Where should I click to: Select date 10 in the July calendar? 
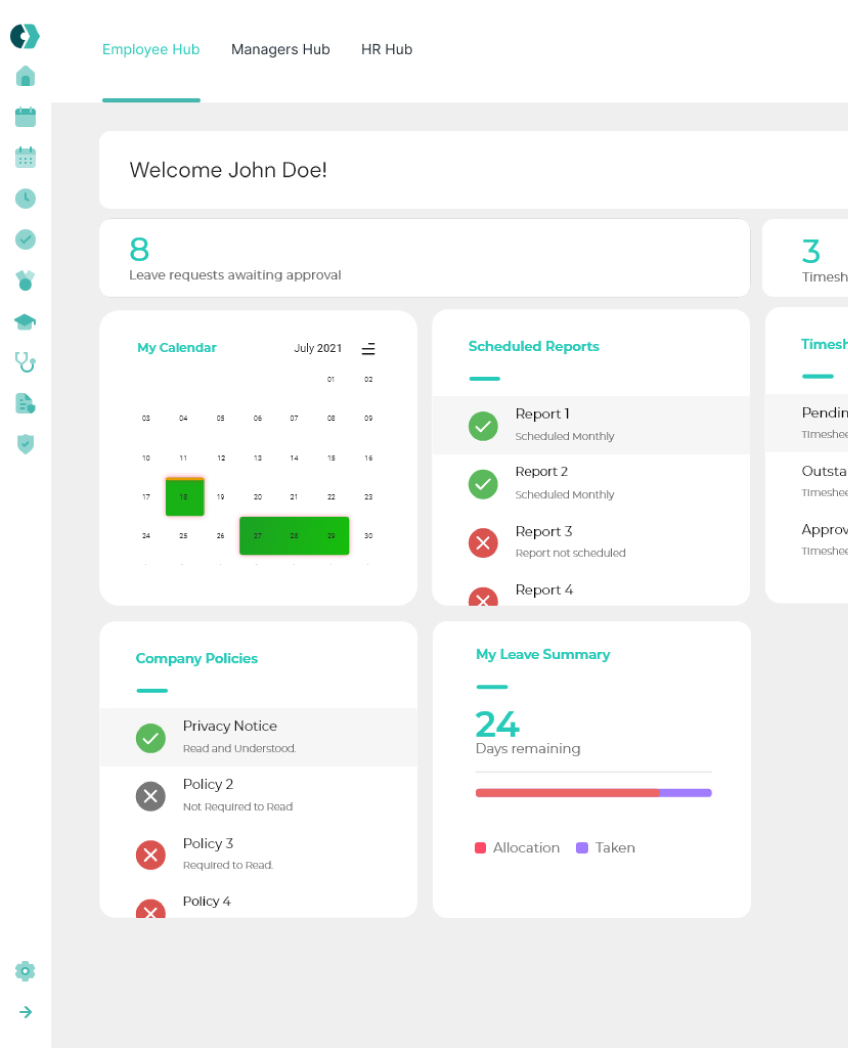146,458
